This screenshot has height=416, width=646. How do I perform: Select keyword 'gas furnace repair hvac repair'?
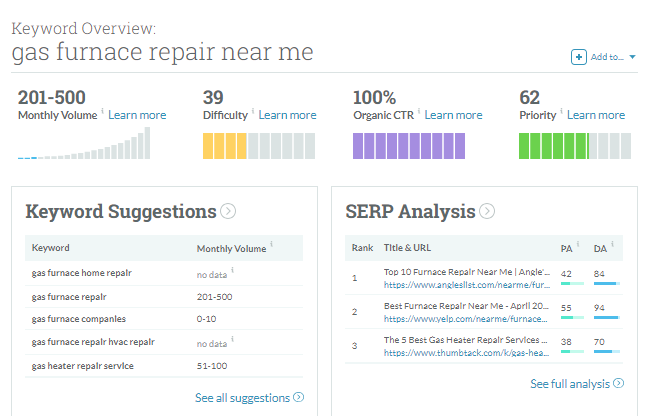coord(93,342)
